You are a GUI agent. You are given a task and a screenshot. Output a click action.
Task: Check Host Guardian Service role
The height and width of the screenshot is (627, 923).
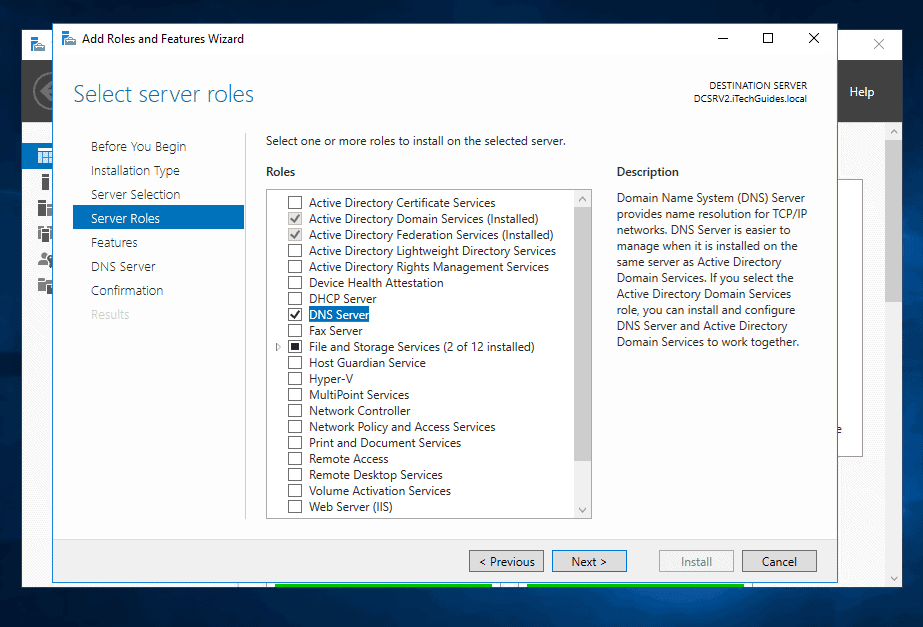(x=295, y=363)
